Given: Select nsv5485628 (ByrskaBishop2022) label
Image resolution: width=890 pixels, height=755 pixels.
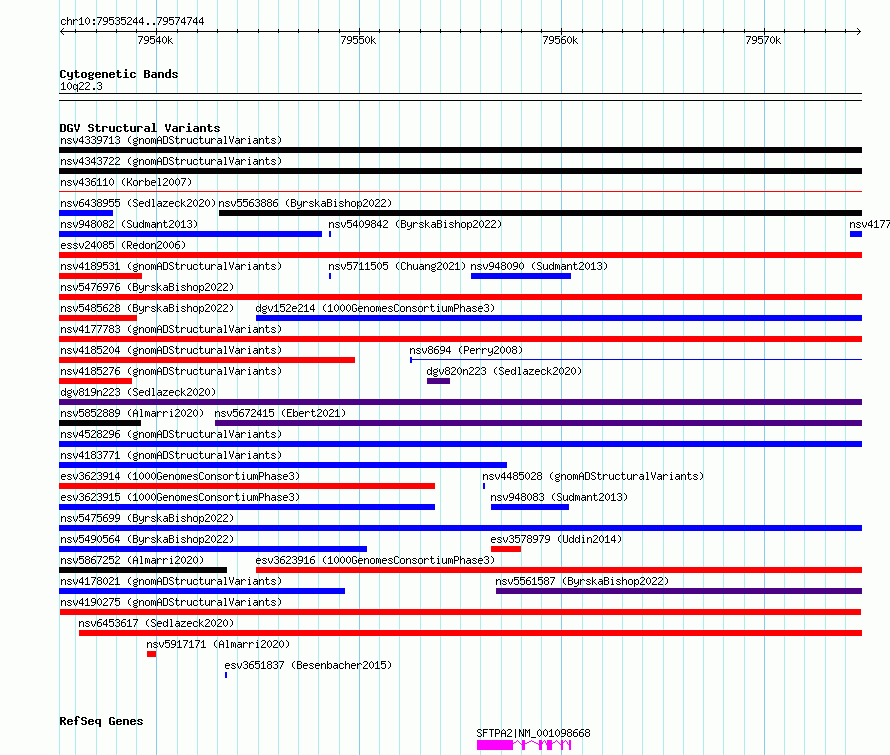Looking at the screenshot, I should (x=147, y=308).
